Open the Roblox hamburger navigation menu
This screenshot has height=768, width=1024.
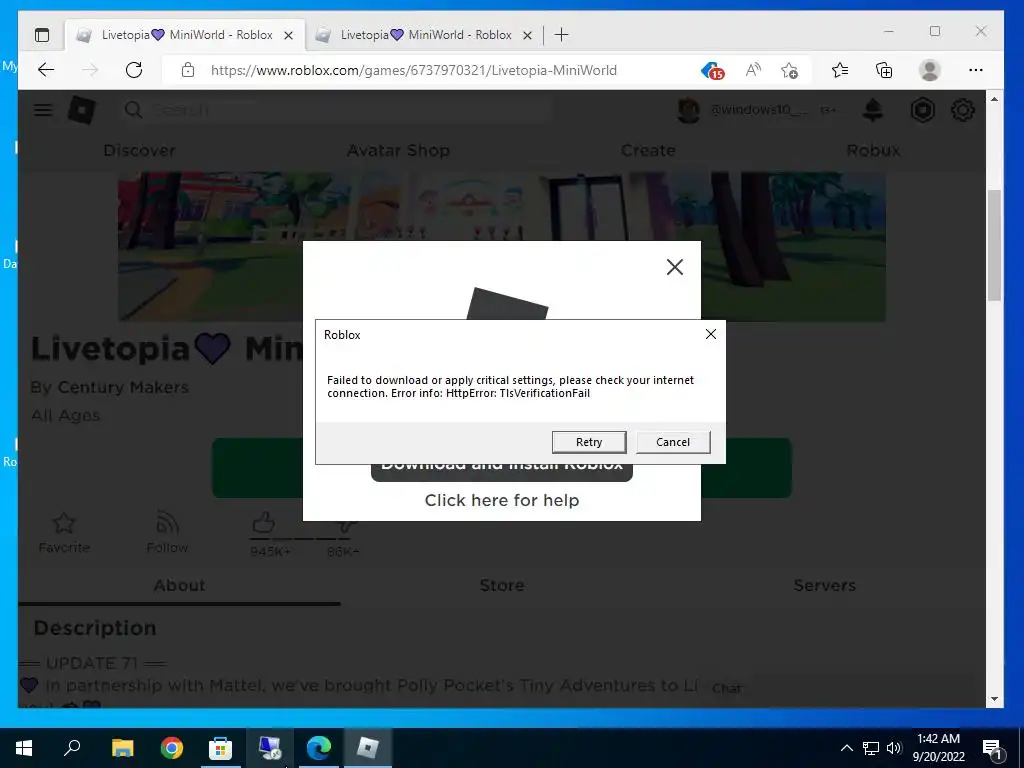[43, 110]
